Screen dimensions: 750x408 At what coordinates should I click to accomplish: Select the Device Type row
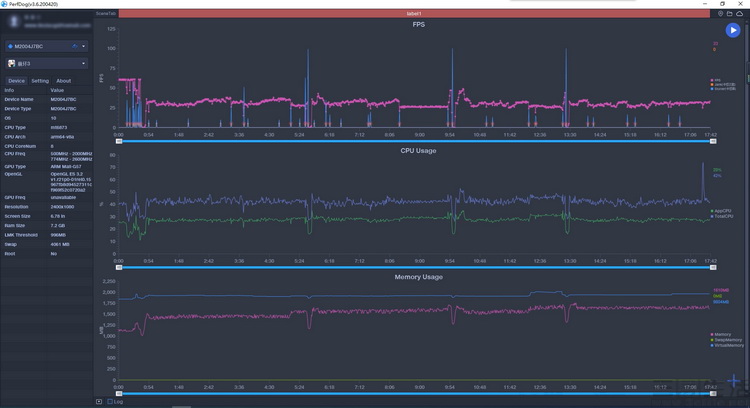46,109
